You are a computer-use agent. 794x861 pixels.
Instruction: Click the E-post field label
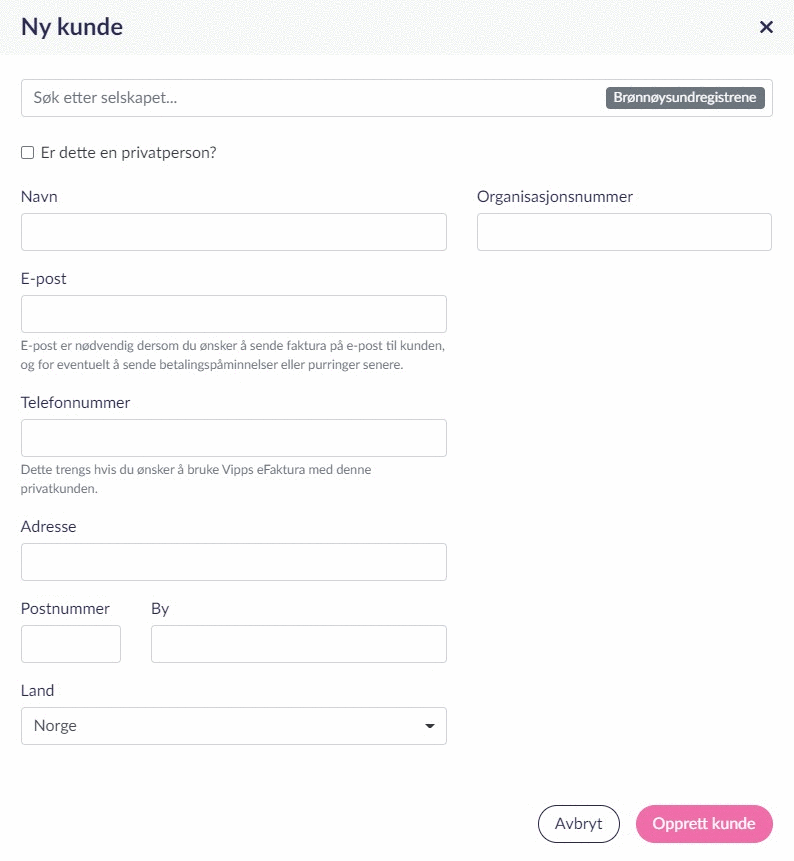point(44,279)
